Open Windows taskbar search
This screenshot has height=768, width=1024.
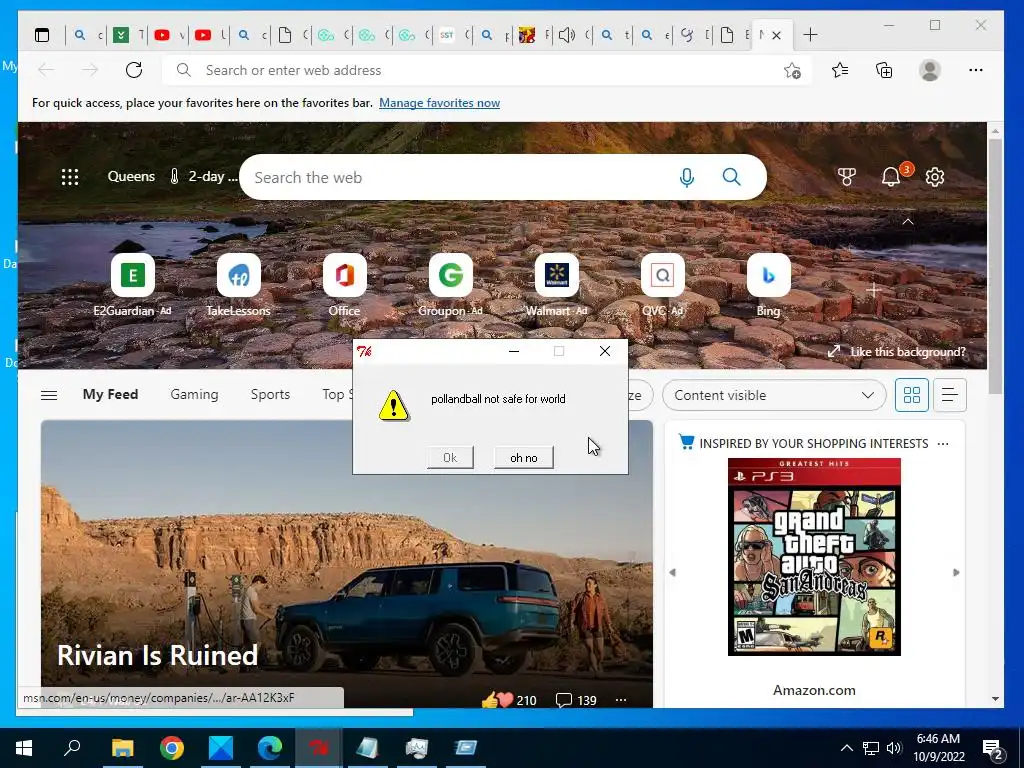72,748
